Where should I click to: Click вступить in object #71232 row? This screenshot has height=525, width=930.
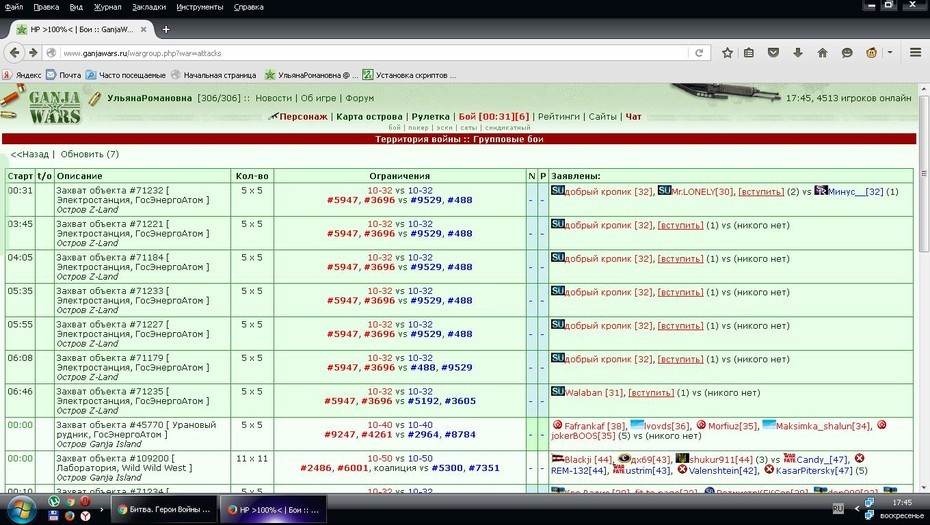click(760, 192)
